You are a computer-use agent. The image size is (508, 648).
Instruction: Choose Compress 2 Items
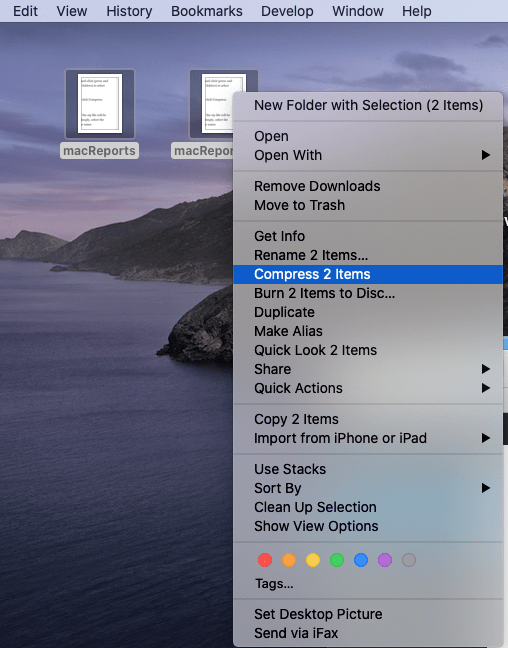[368, 274]
